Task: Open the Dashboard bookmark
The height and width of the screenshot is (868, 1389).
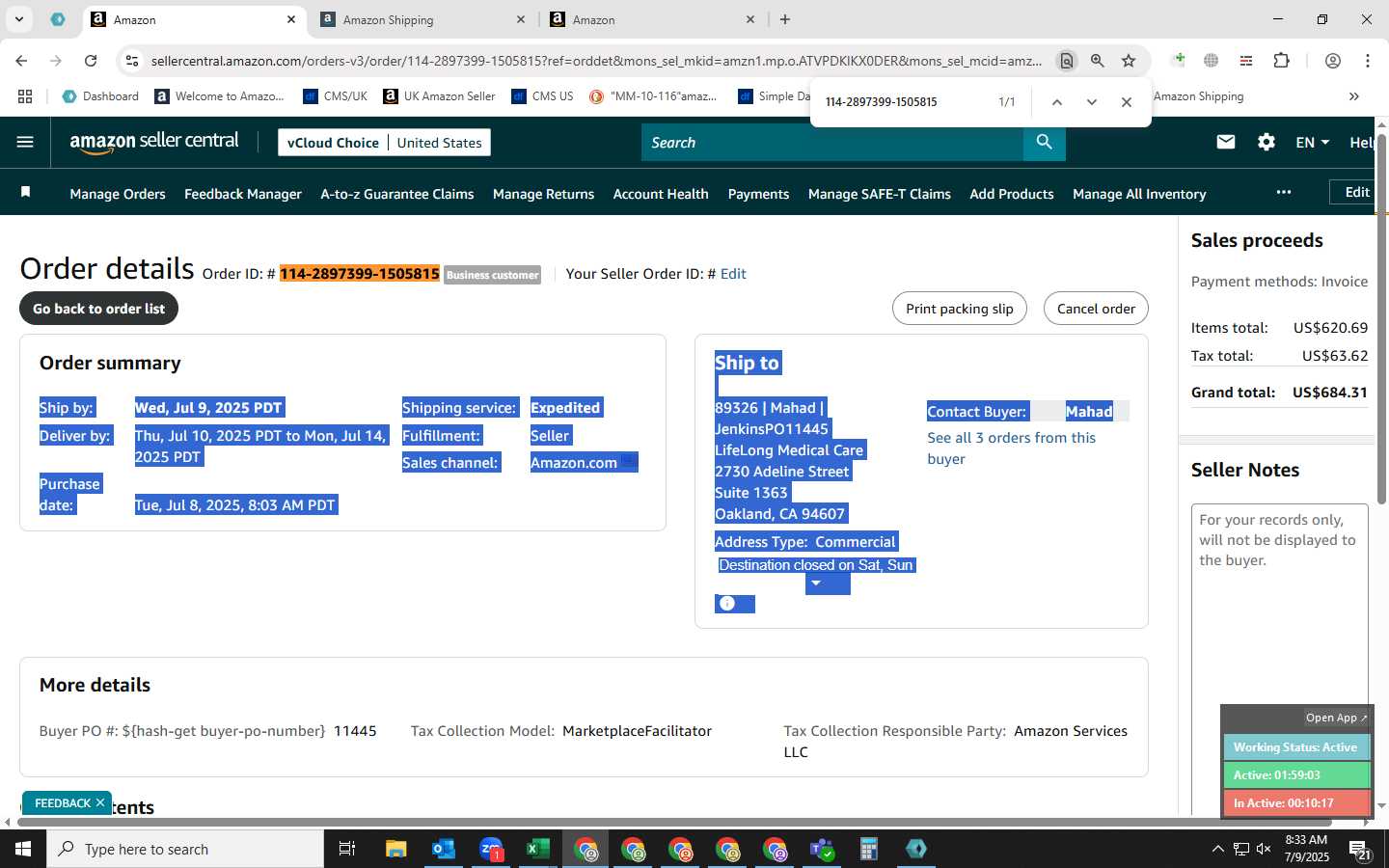Action: coord(100,96)
